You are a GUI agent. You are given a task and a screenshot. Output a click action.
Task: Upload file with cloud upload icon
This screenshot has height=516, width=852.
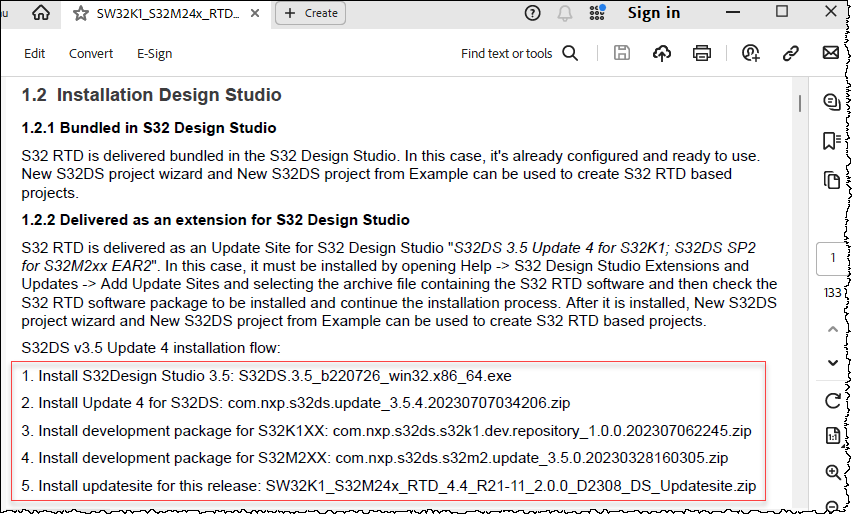point(661,54)
